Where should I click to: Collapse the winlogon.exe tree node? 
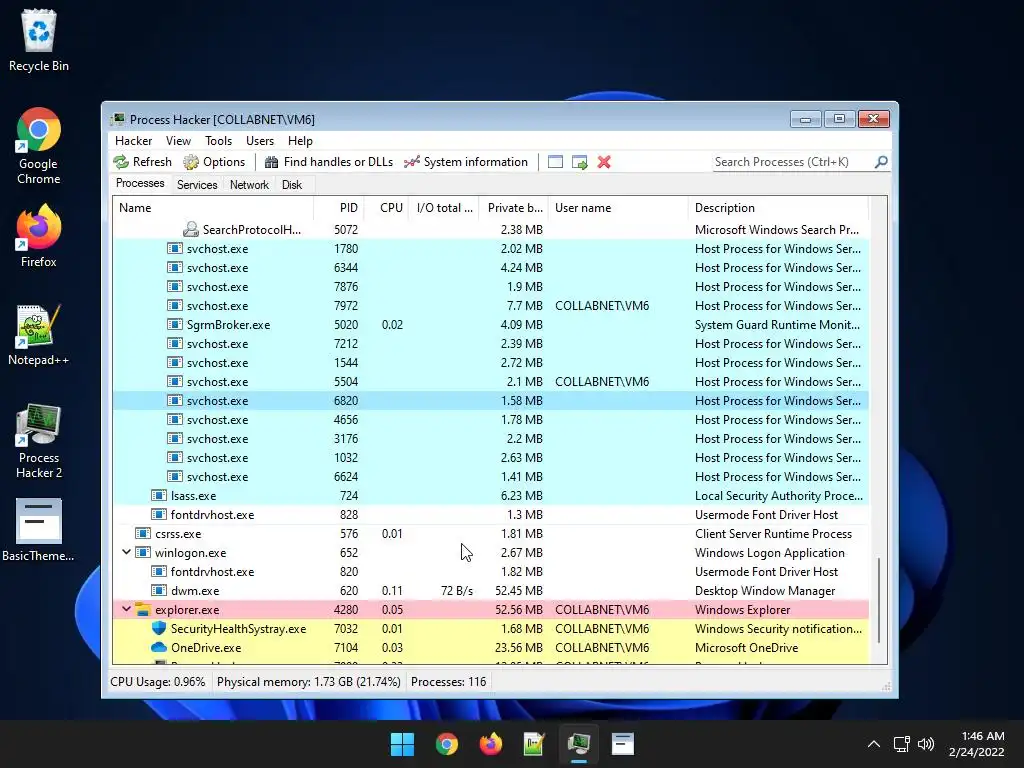click(127, 552)
